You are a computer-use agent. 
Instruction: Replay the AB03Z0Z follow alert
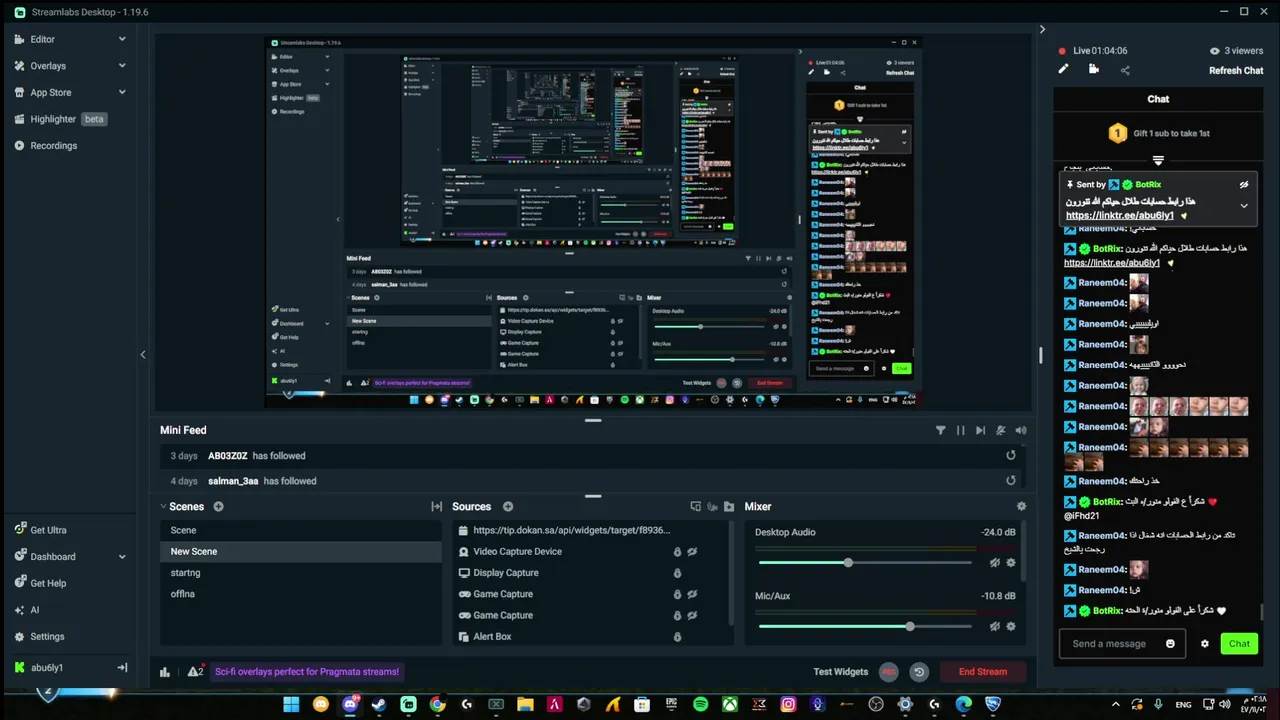click(x=1011, y=456)
